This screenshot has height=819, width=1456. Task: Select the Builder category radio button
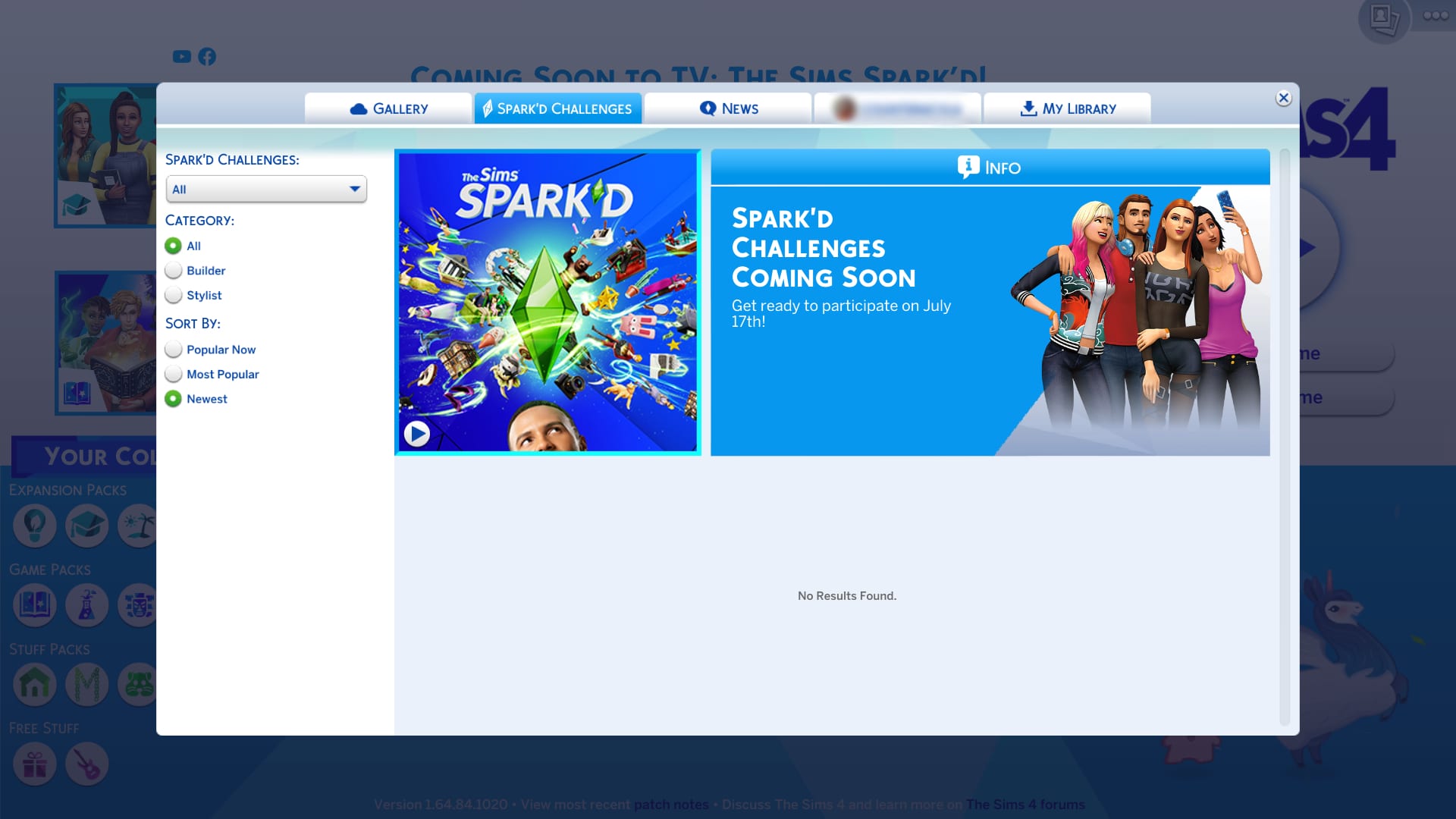click(174, 271)
